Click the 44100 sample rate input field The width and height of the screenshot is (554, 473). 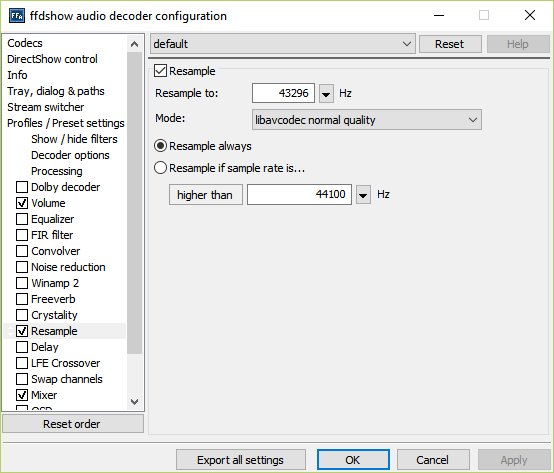[x=299, y=194]
